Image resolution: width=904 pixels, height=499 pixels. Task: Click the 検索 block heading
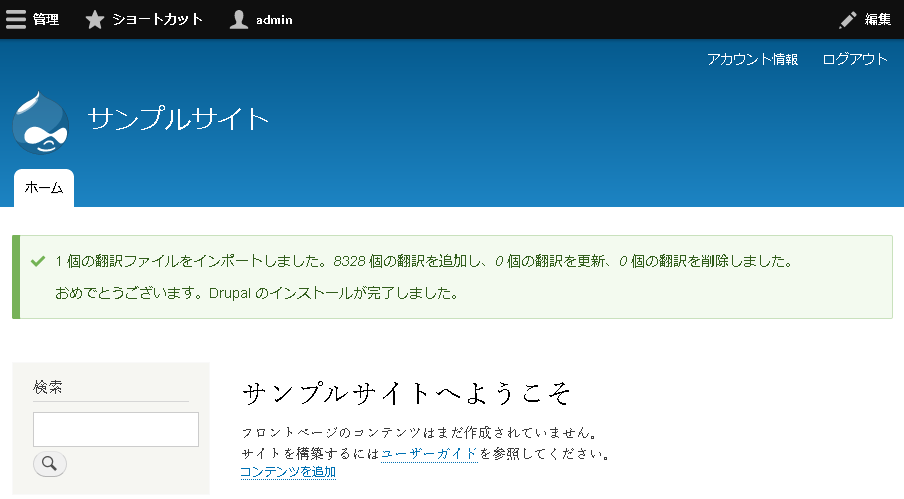click(48, 387)
